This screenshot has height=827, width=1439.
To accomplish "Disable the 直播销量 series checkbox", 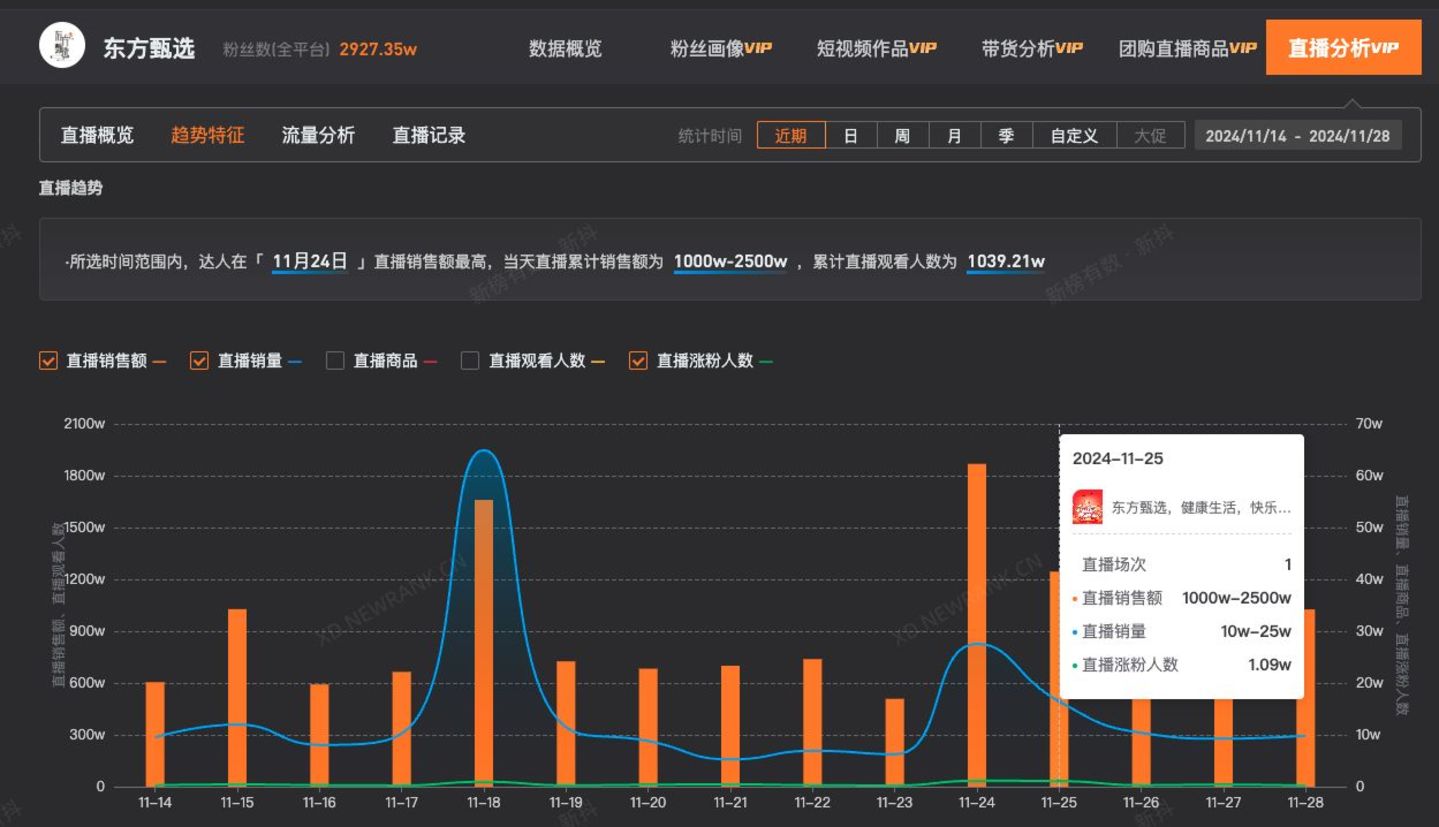I will pos(200,361).
